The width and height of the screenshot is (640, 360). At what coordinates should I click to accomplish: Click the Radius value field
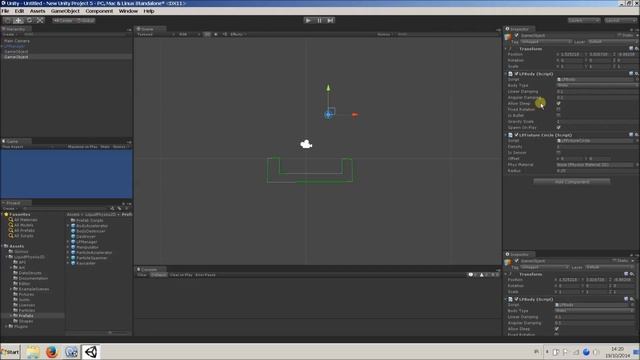click(597, 171)
